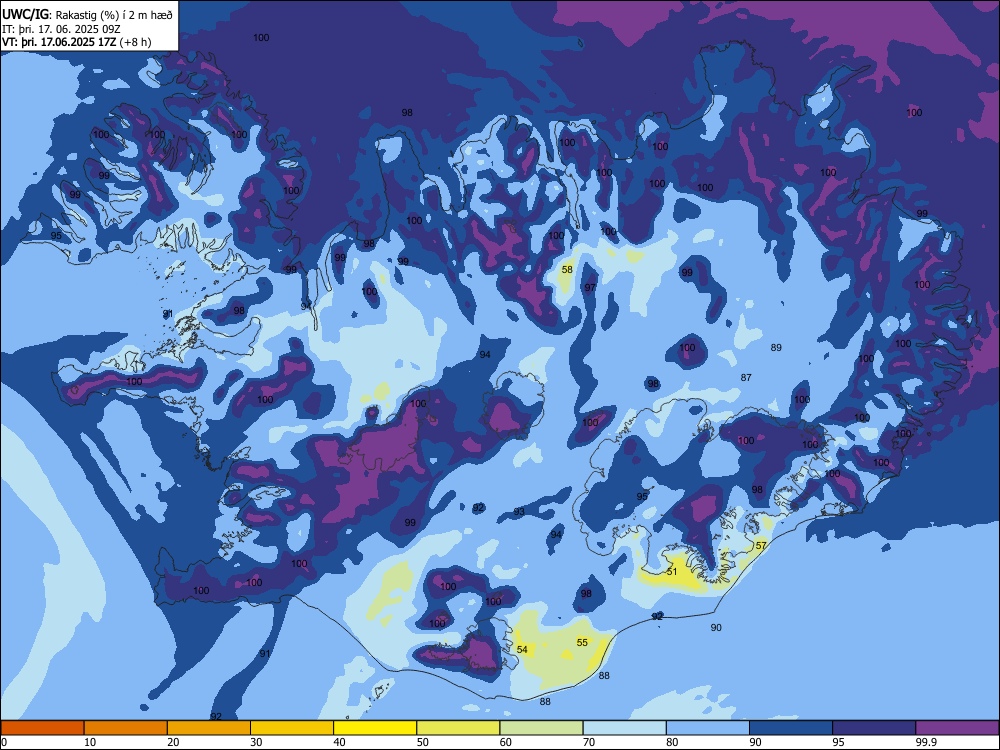Viewport: 1000px width, 750px height.
Task: Click the '87' humidity value on the map
Action: [746, 378]
